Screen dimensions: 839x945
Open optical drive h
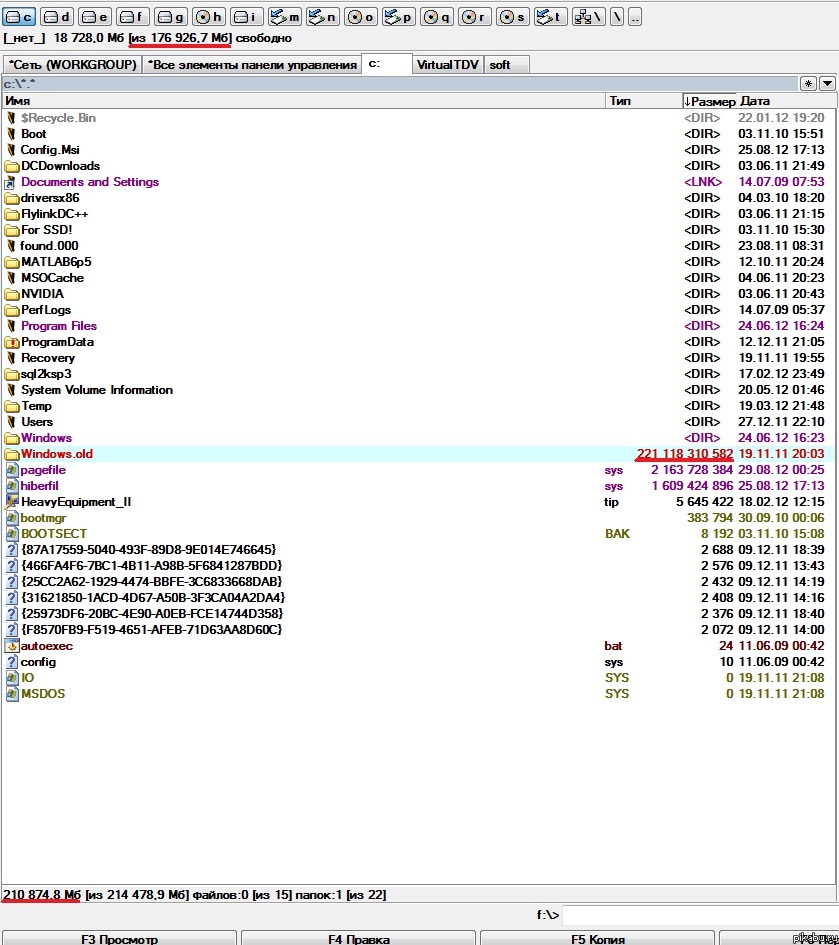(x=209, y=17)
